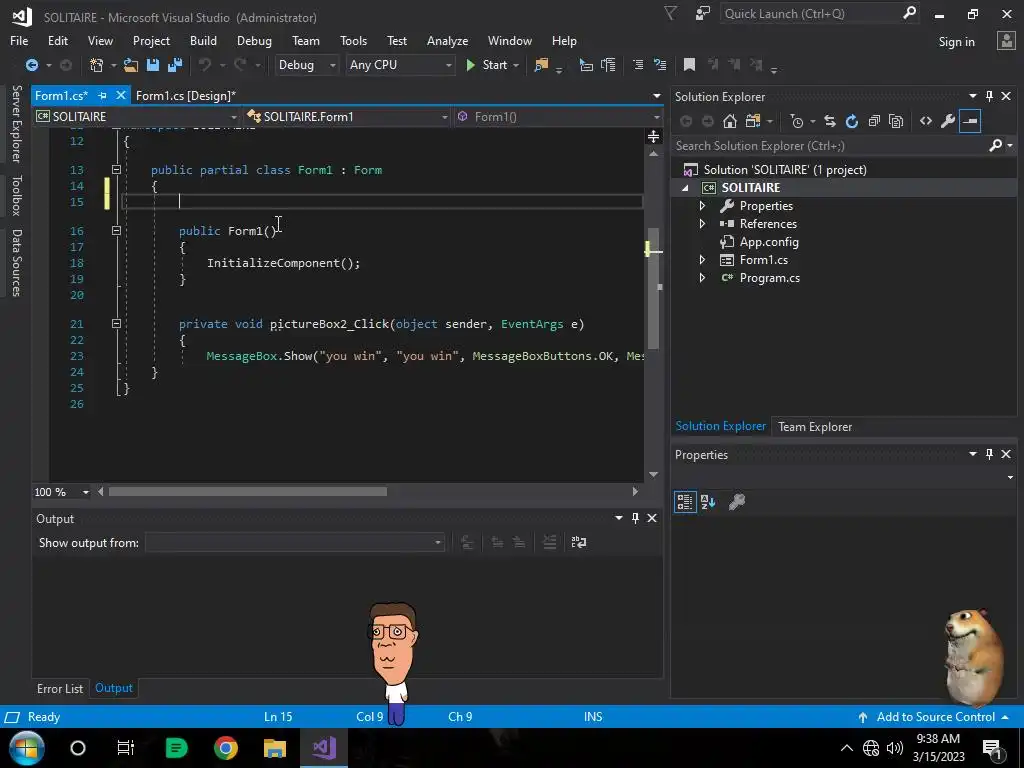Image resolution: width=1024 pixels, height=768 pixels.
Task: Open the Toolbox side tab
Action: pyautogui.click(x=17, y=195)
